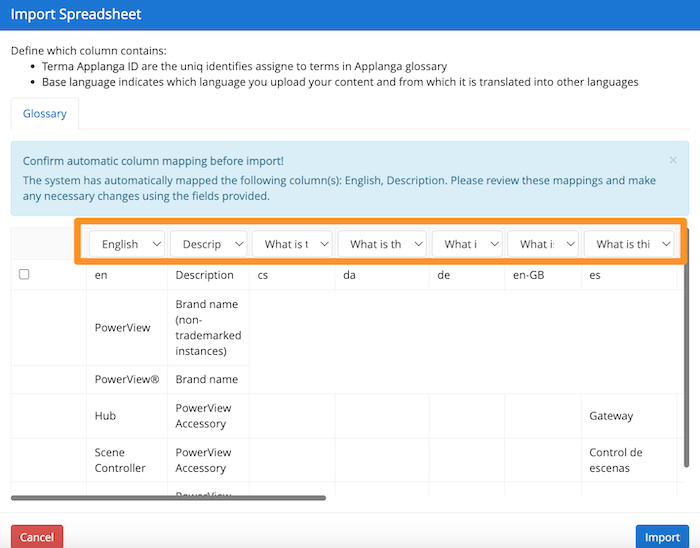Click the Import Spreadsheet dialog title
The image size is (700, 548).
tap(76, 15)
